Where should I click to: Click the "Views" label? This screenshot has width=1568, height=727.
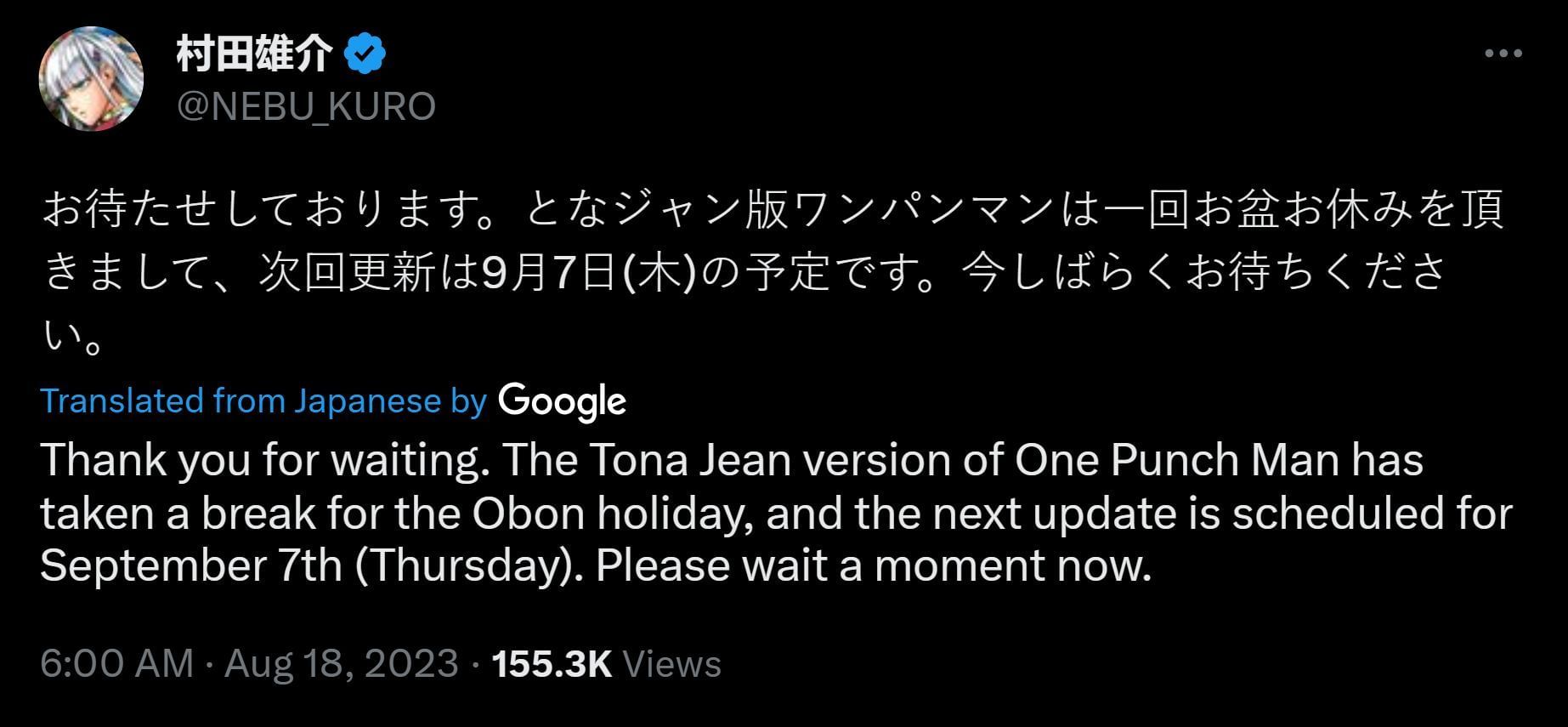(672, 664)
